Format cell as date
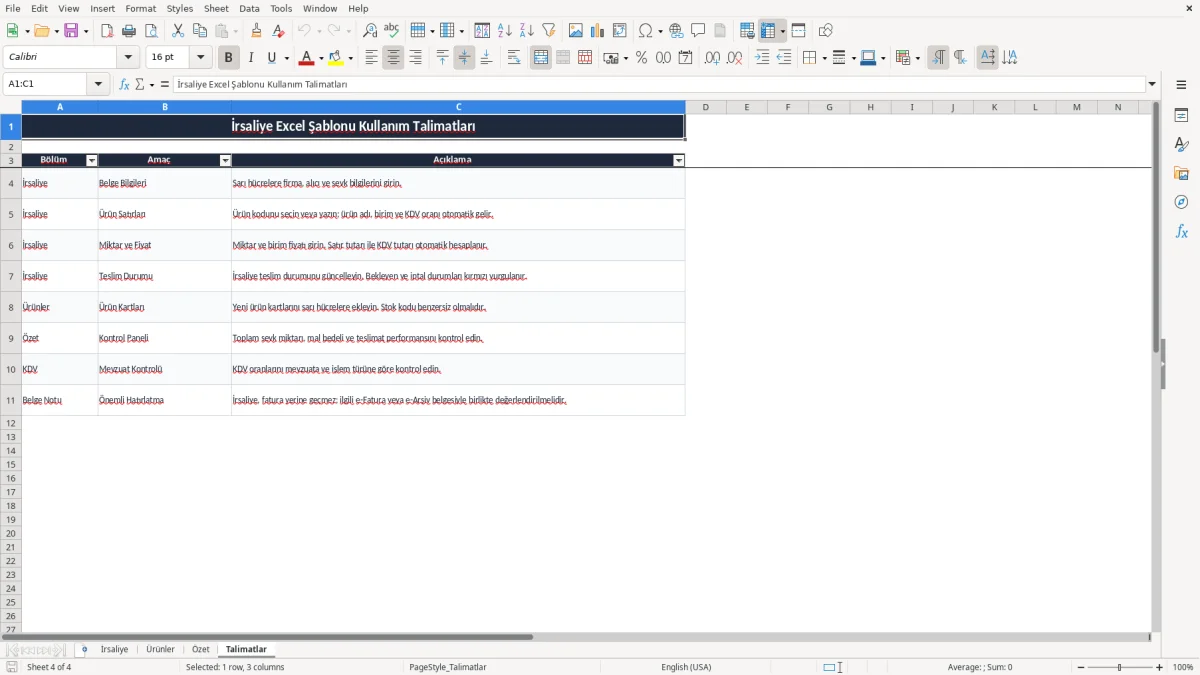Screen dimensions: 1200x675 [x=686, y=58]
